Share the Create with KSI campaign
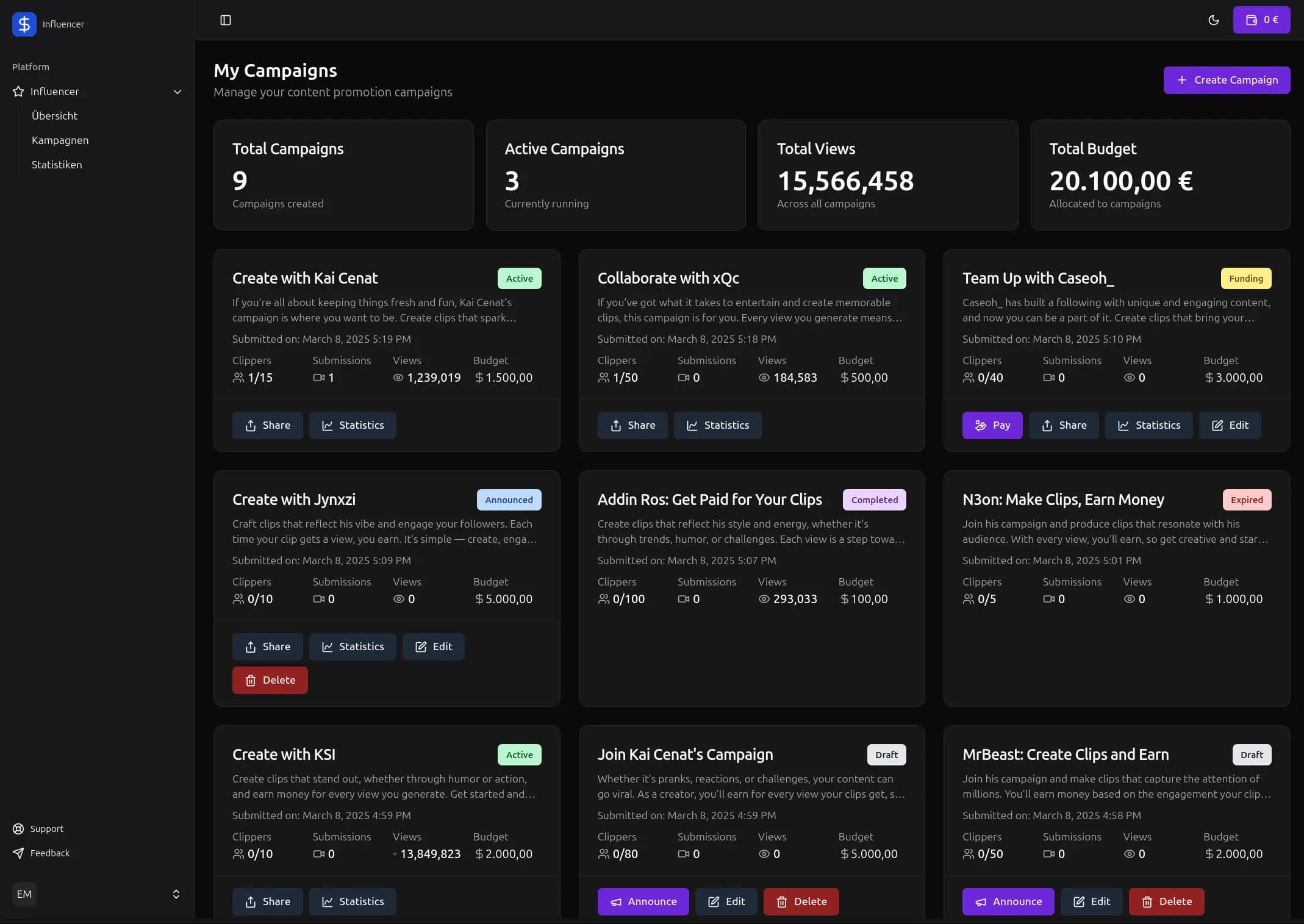The image size is (1304, 924). click(x=268, y=901)
